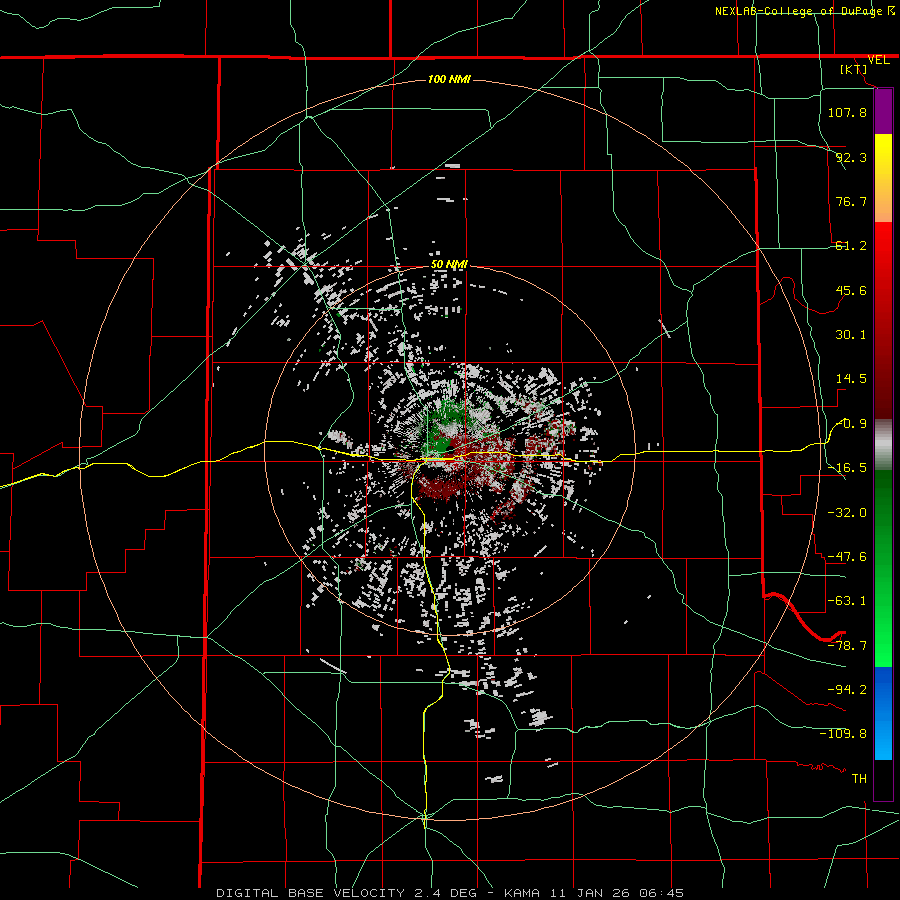Click the -16.5 velocity legend value
The height and width of the screenshot is (900, 900).
tap(847, 468)
